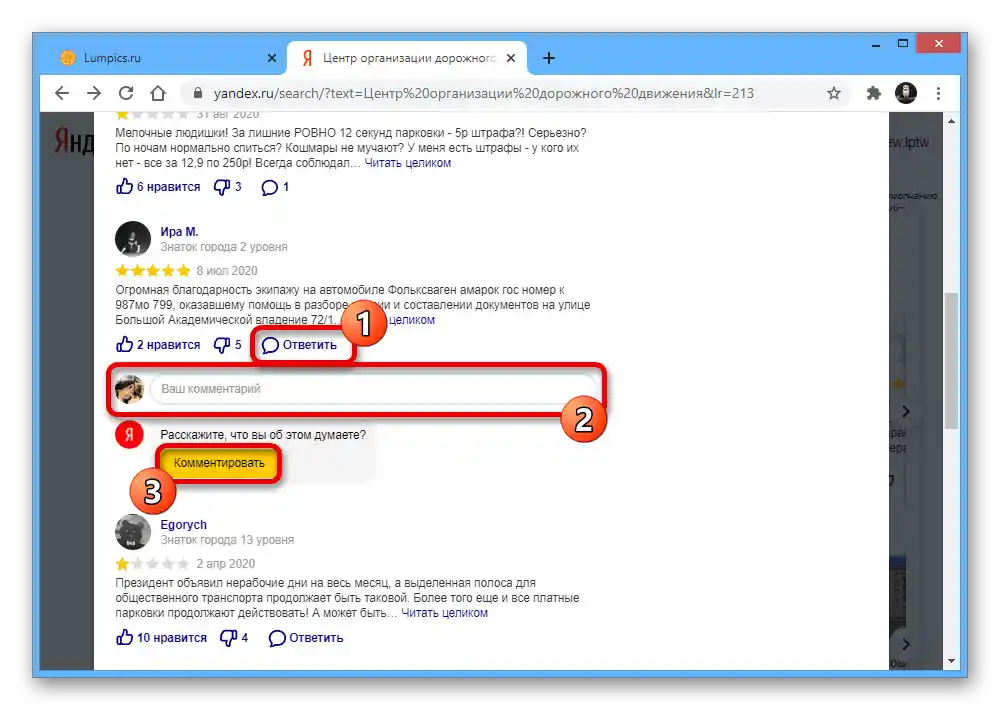Image resolution: width=1000 pixels, height=710 pixels.
Task: Focus the Ваш комментарий input field
Action: coord(373,388)
